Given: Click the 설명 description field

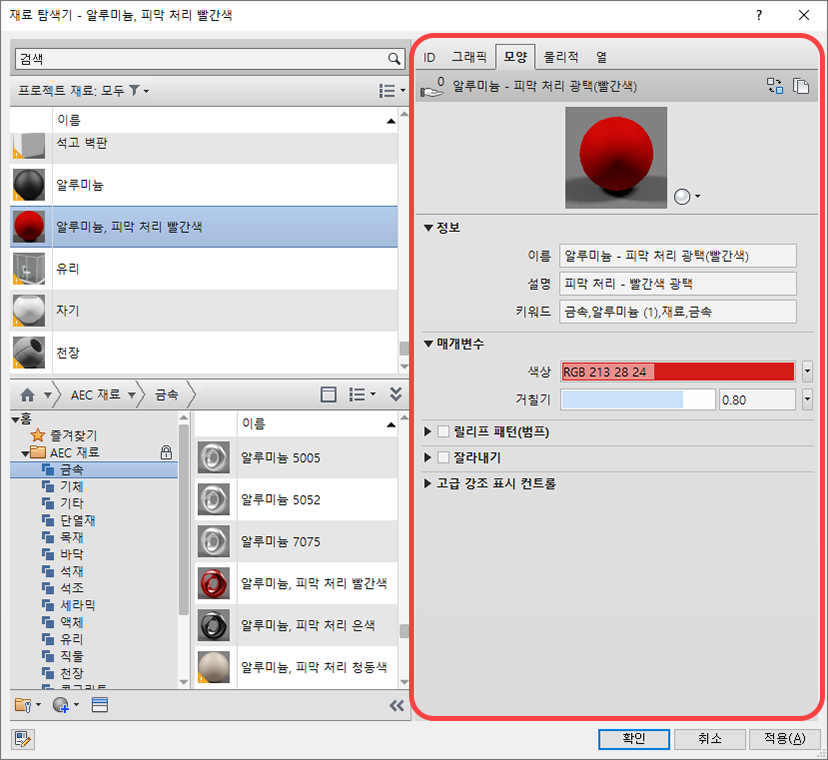Looking at the screenshot, I should 678,284.
